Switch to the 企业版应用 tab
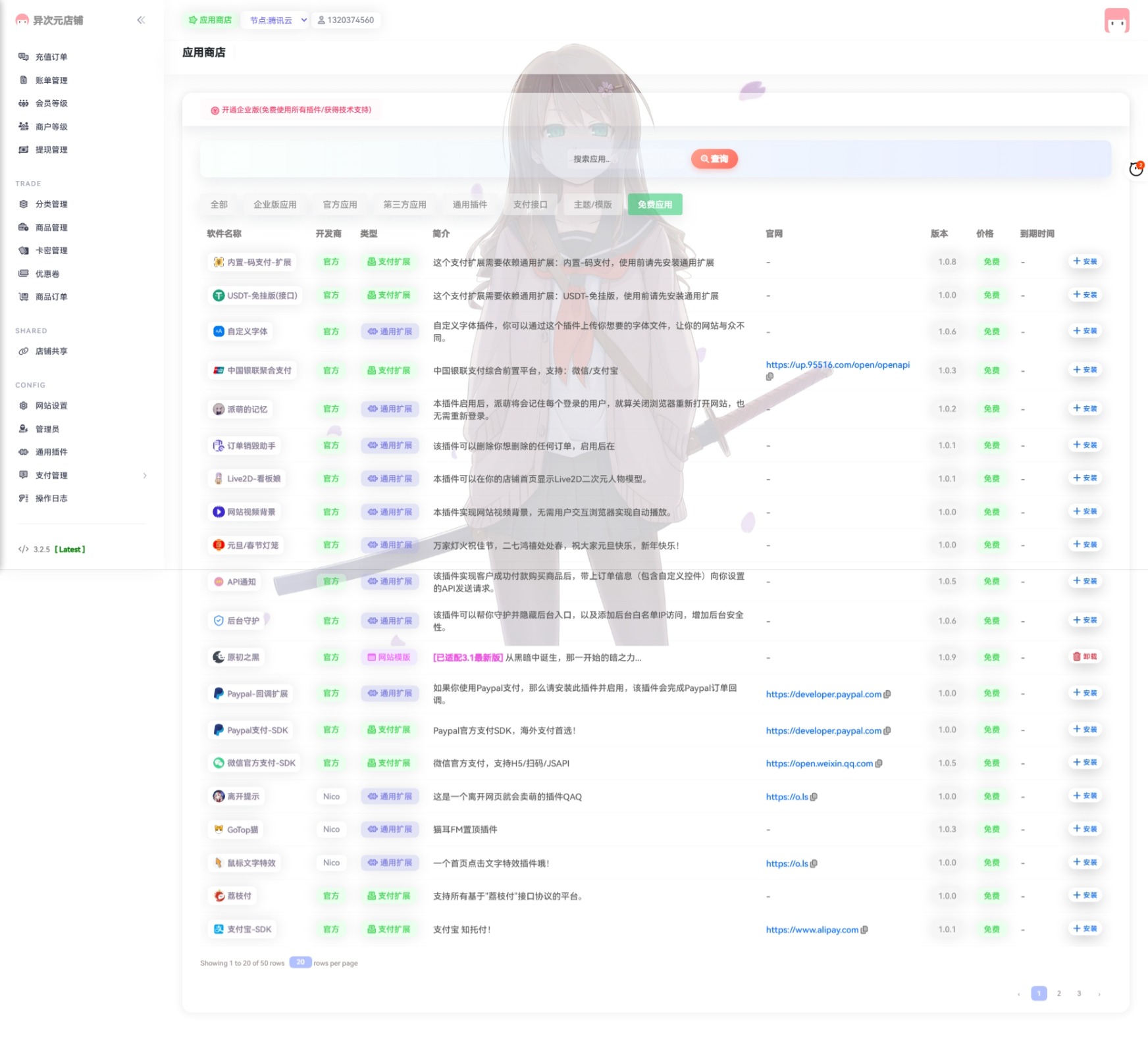The height and width of the screenshot is (1041, 1148). [x=274, y=205]
